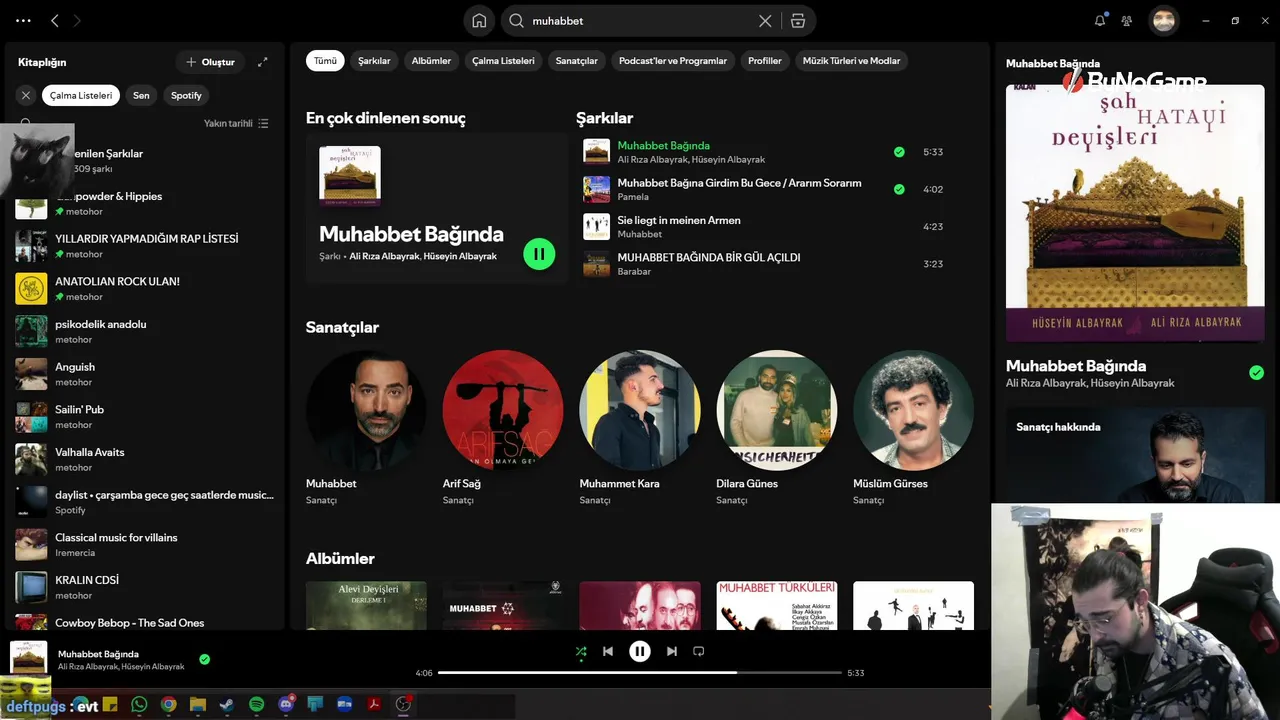The image size is (1280, 720).
Task: Open psikodelik anadolu playlist
Action: click(x=145, y=332)
